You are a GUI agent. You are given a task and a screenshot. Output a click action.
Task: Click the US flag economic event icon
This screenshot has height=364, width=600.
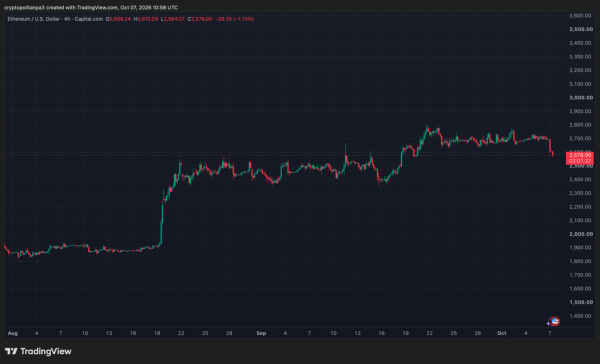[554, 322]
